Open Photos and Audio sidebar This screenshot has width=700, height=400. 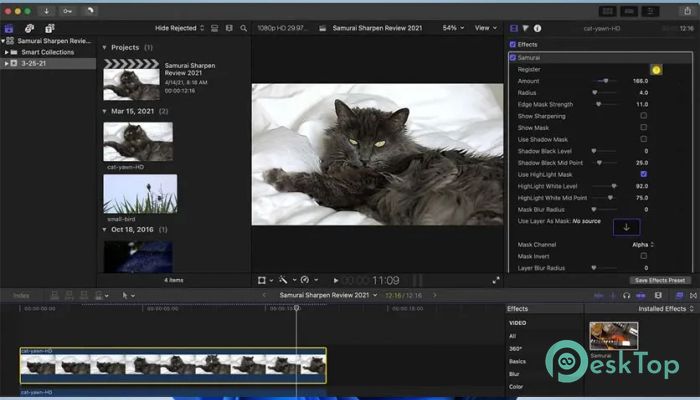pyautogui.click(x=29, y=29)
